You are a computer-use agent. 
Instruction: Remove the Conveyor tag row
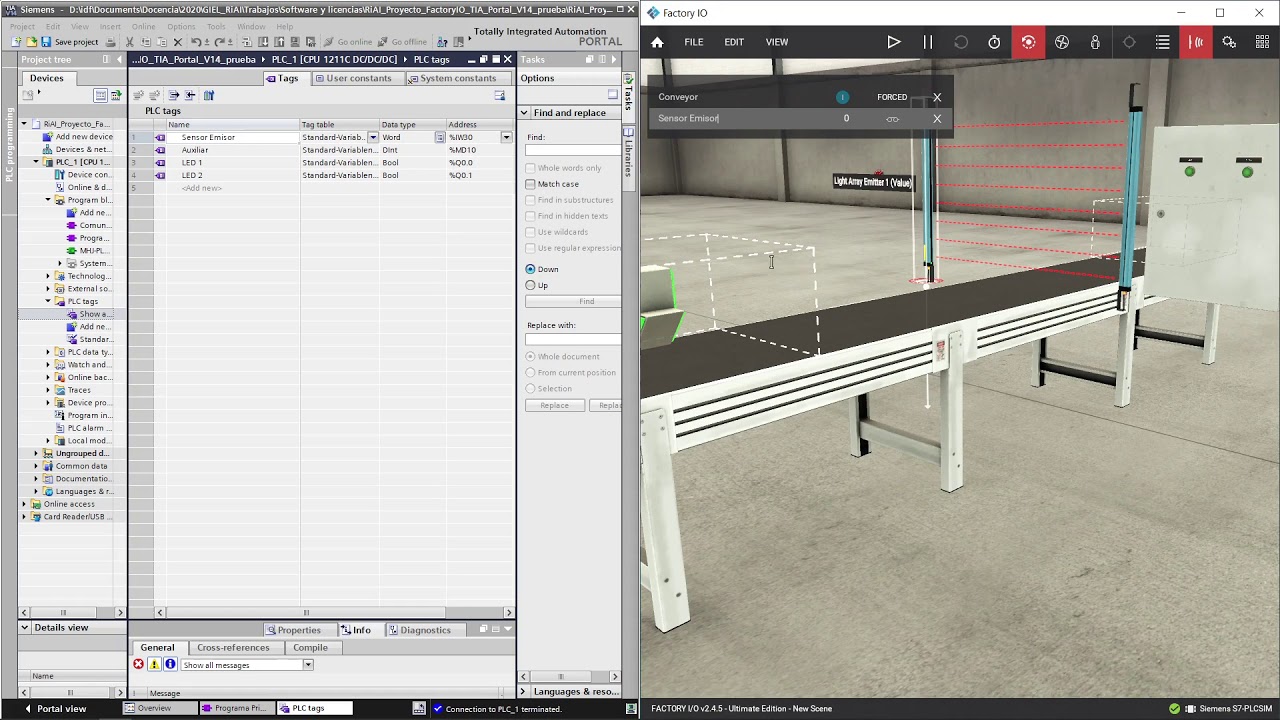point(937,97)
